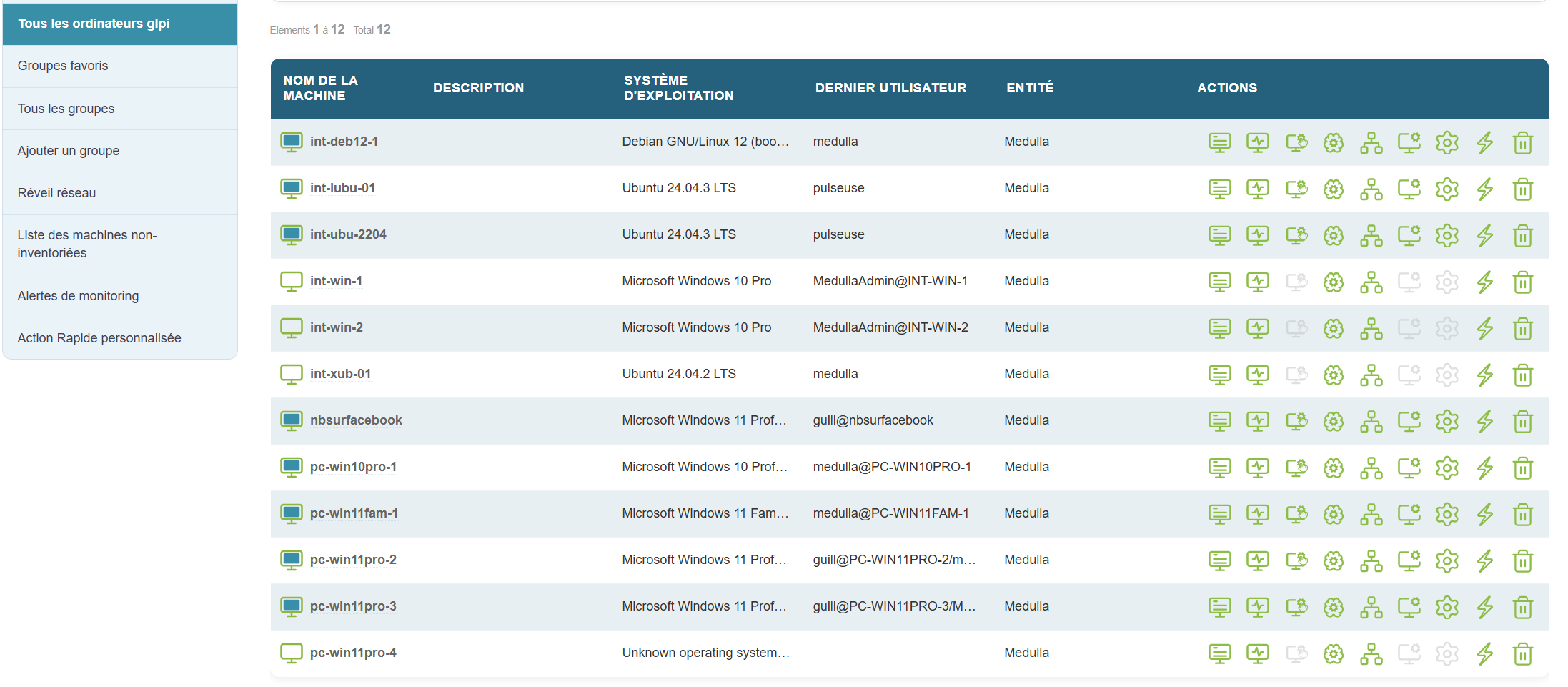Screen dimensions: 1568x687
Task: Delete nbsurfacebook using its trash icon
Action: (x=1522, y=422)
